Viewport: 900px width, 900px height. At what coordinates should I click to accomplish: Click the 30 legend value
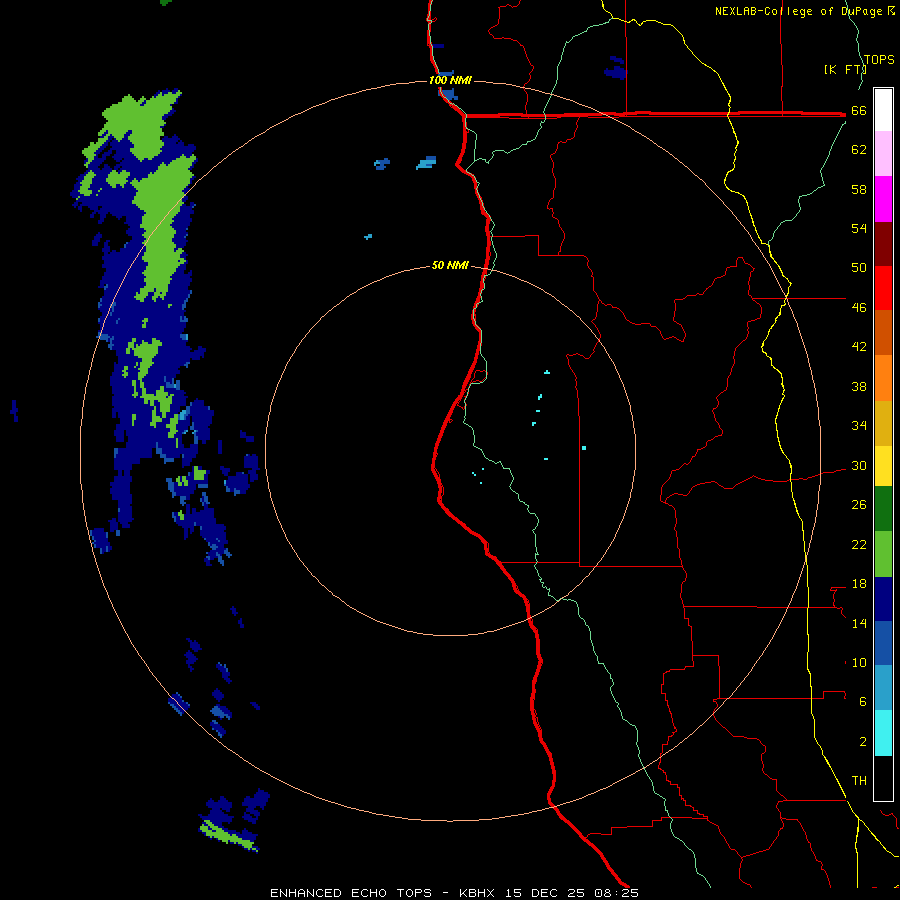pos(859,465)
